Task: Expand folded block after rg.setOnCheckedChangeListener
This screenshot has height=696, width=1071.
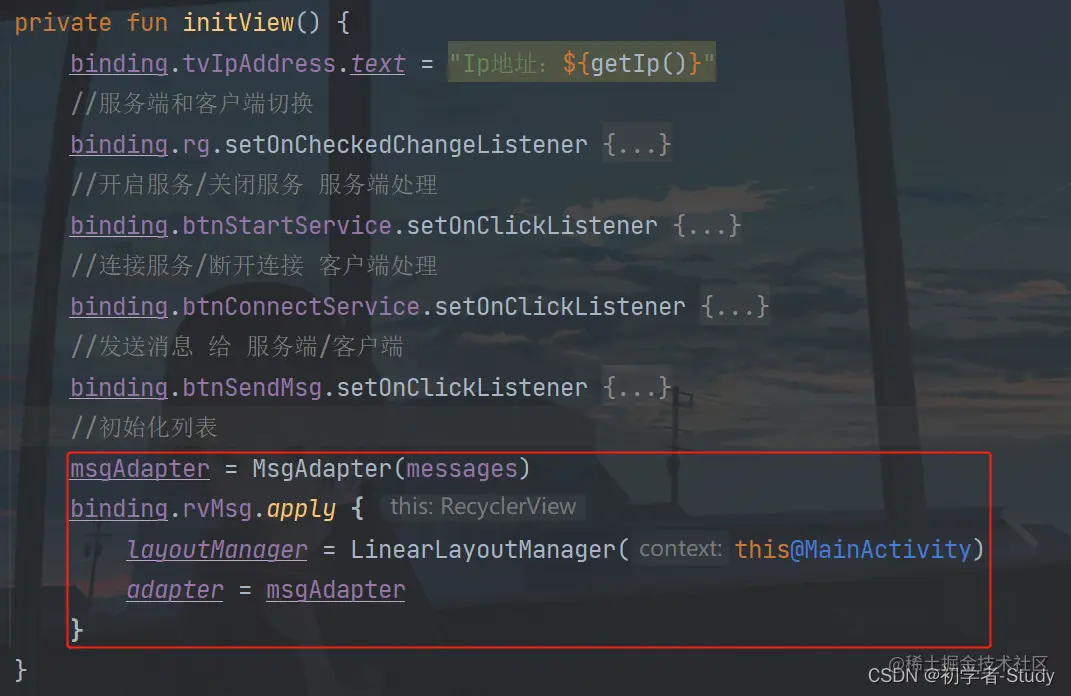Action: (x=637, y=145)
